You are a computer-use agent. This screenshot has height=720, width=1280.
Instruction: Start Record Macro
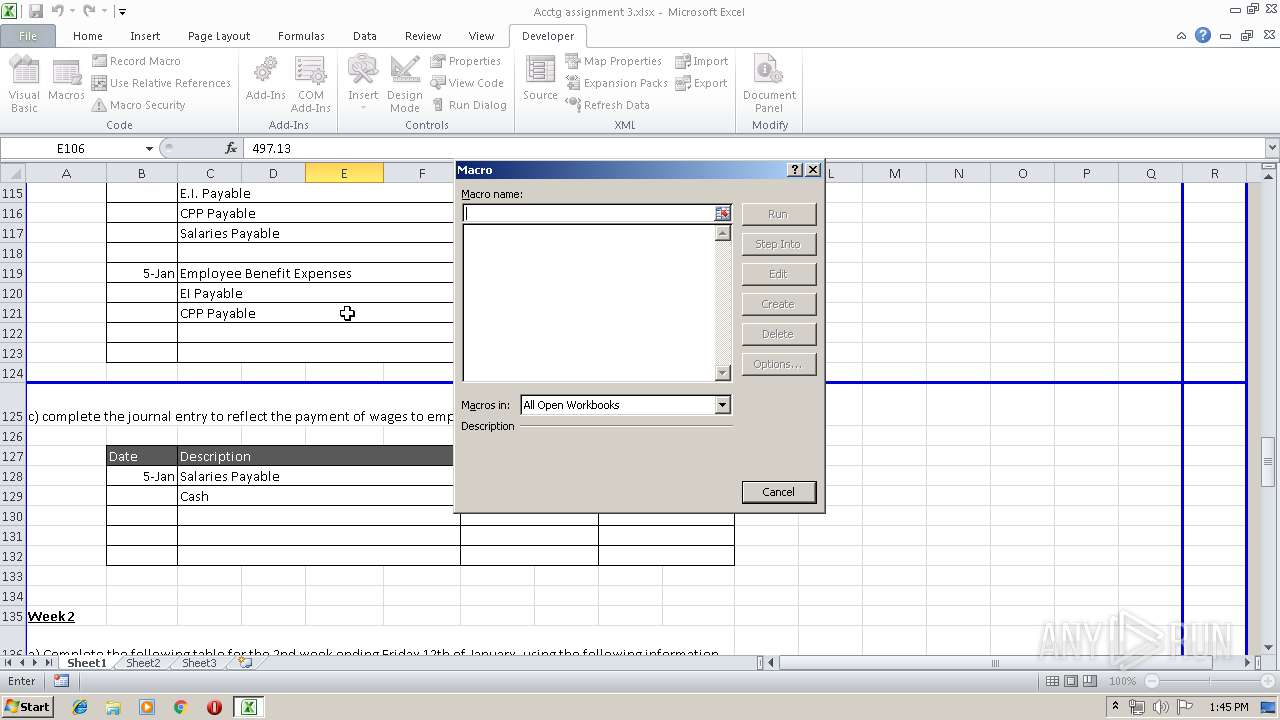[136, 61]
